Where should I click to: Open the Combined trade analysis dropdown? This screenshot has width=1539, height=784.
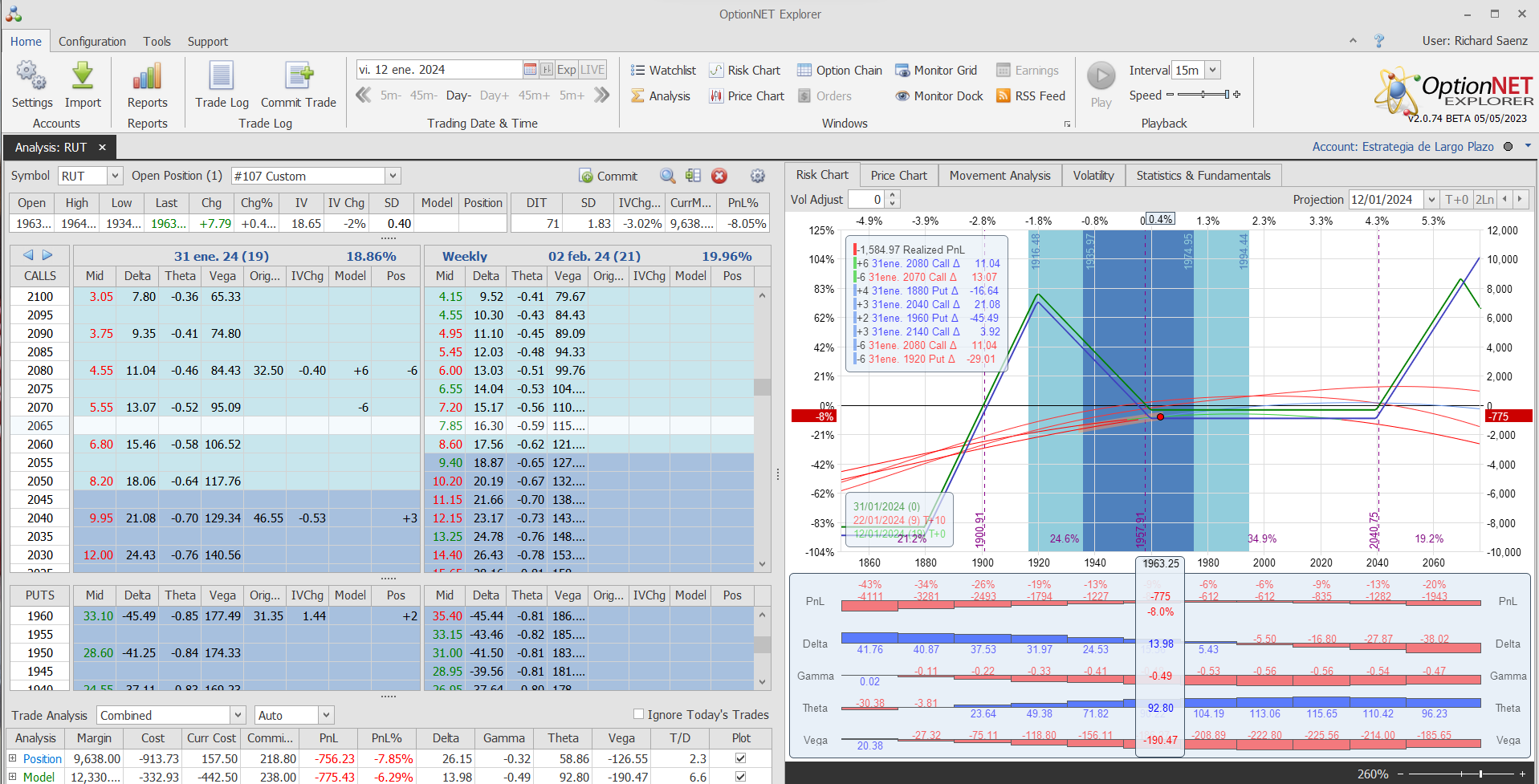238,715
